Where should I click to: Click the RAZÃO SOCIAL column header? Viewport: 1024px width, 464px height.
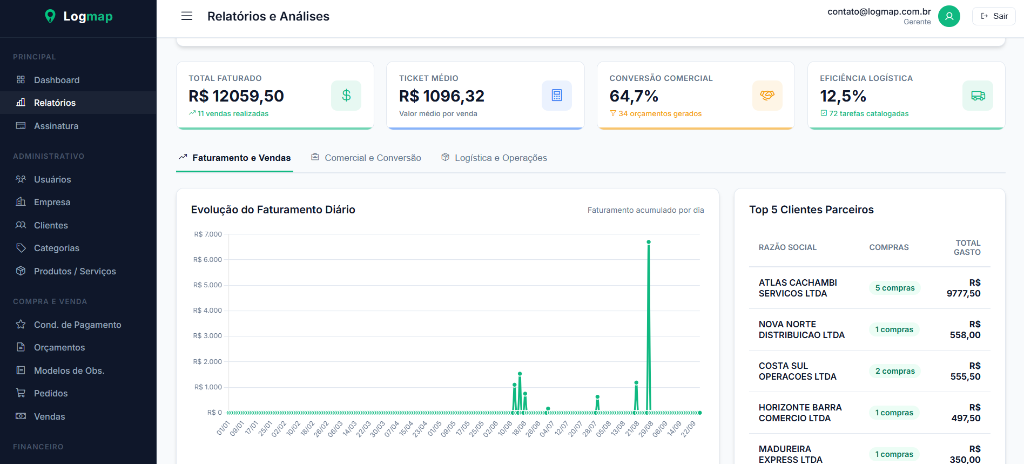[x=787, y=247]
